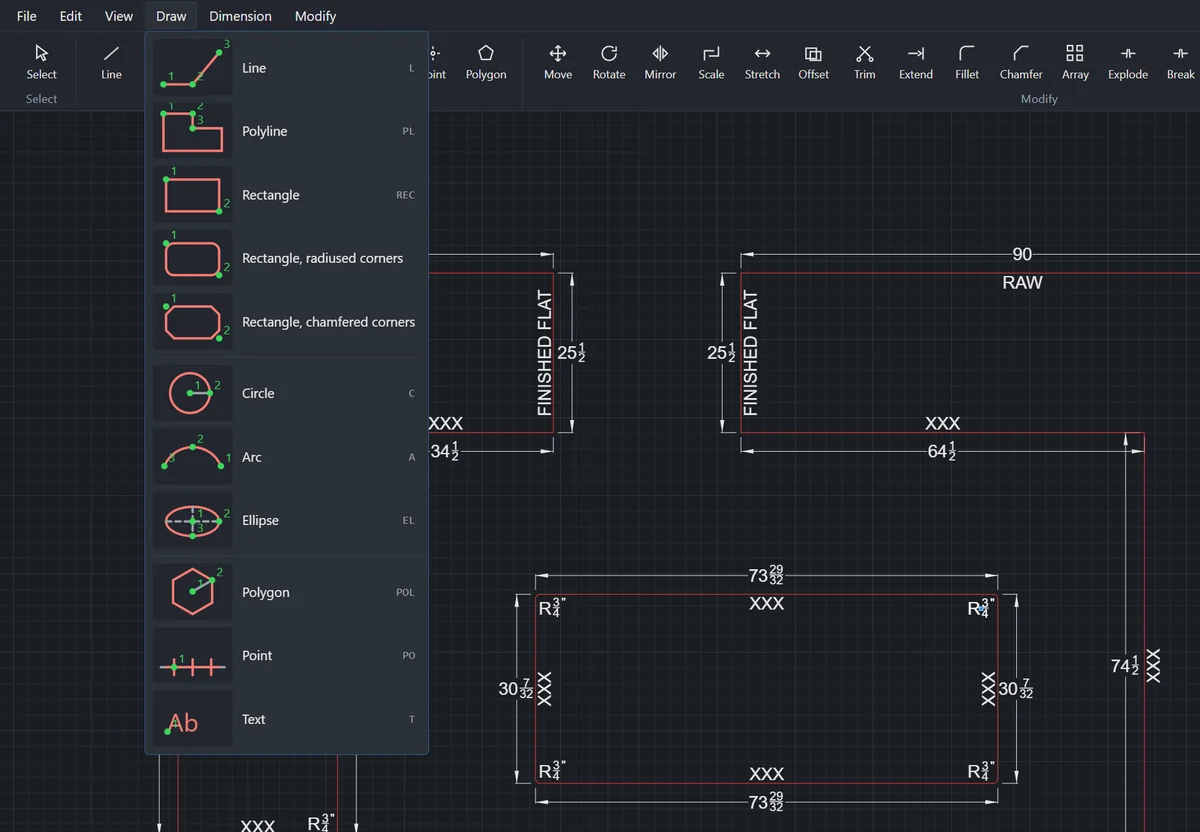Screen dimensions: 1200x832
Task: Pick the Line tool in the toolbar
Action: coord(111,62)
